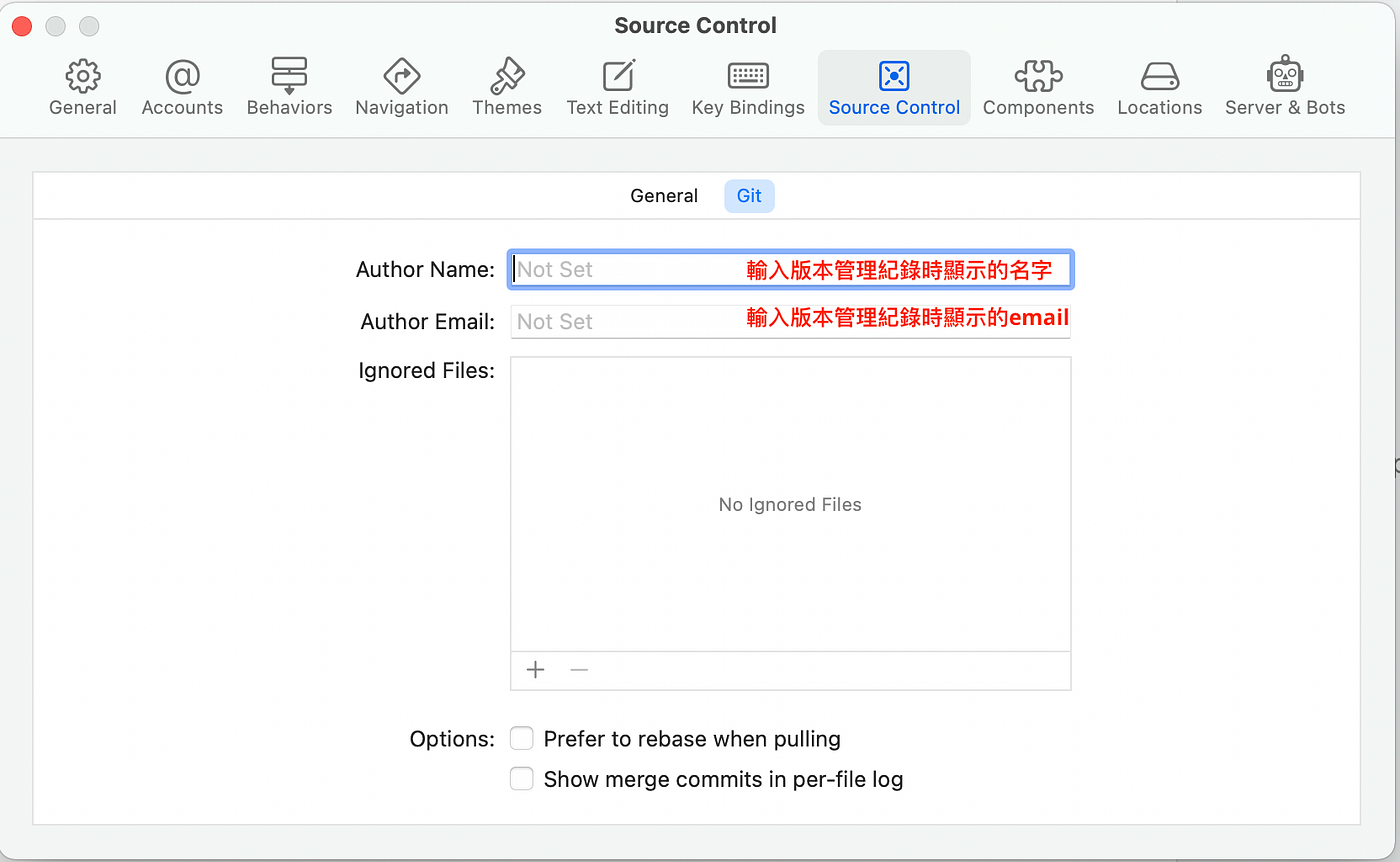Image resolution: width=1400 pixels, height=862 pixels.
Task: Open the Themes settings pane
Action: tap(506, 85)
